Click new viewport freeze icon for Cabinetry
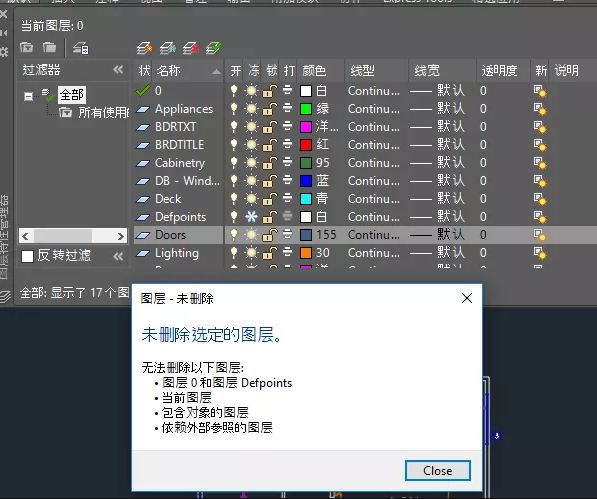 point(540,163)
